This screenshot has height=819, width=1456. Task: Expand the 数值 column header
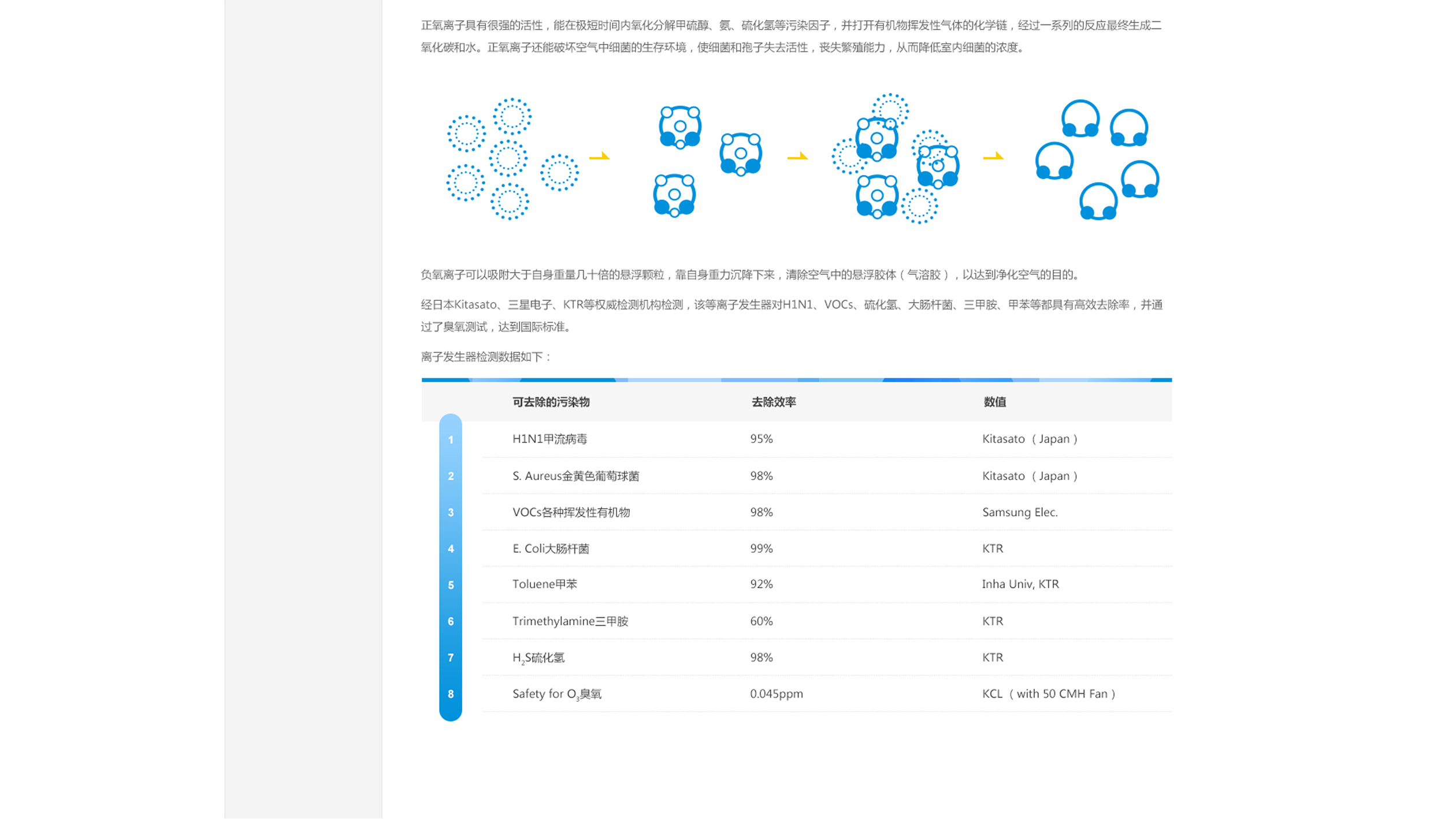(x=994, y=403)
